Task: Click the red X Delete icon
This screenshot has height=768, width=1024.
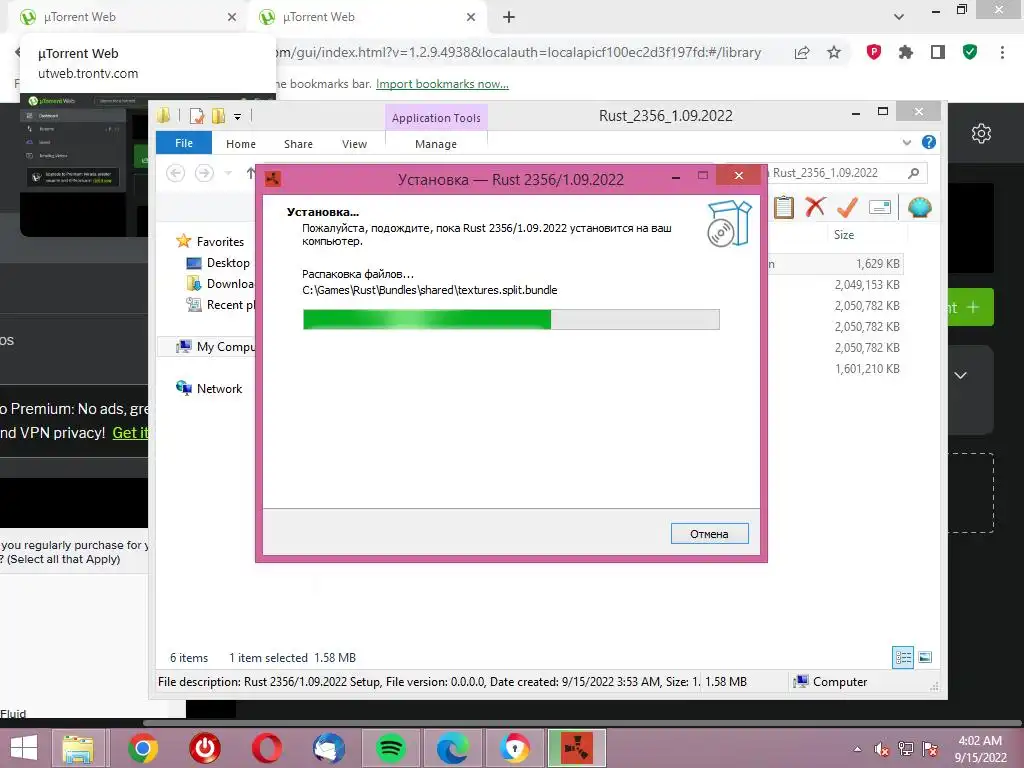Action: point(815,207)
